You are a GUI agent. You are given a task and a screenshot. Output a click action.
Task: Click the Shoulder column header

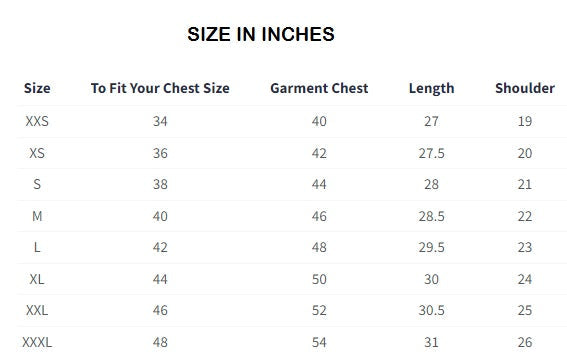pos(525,88)
